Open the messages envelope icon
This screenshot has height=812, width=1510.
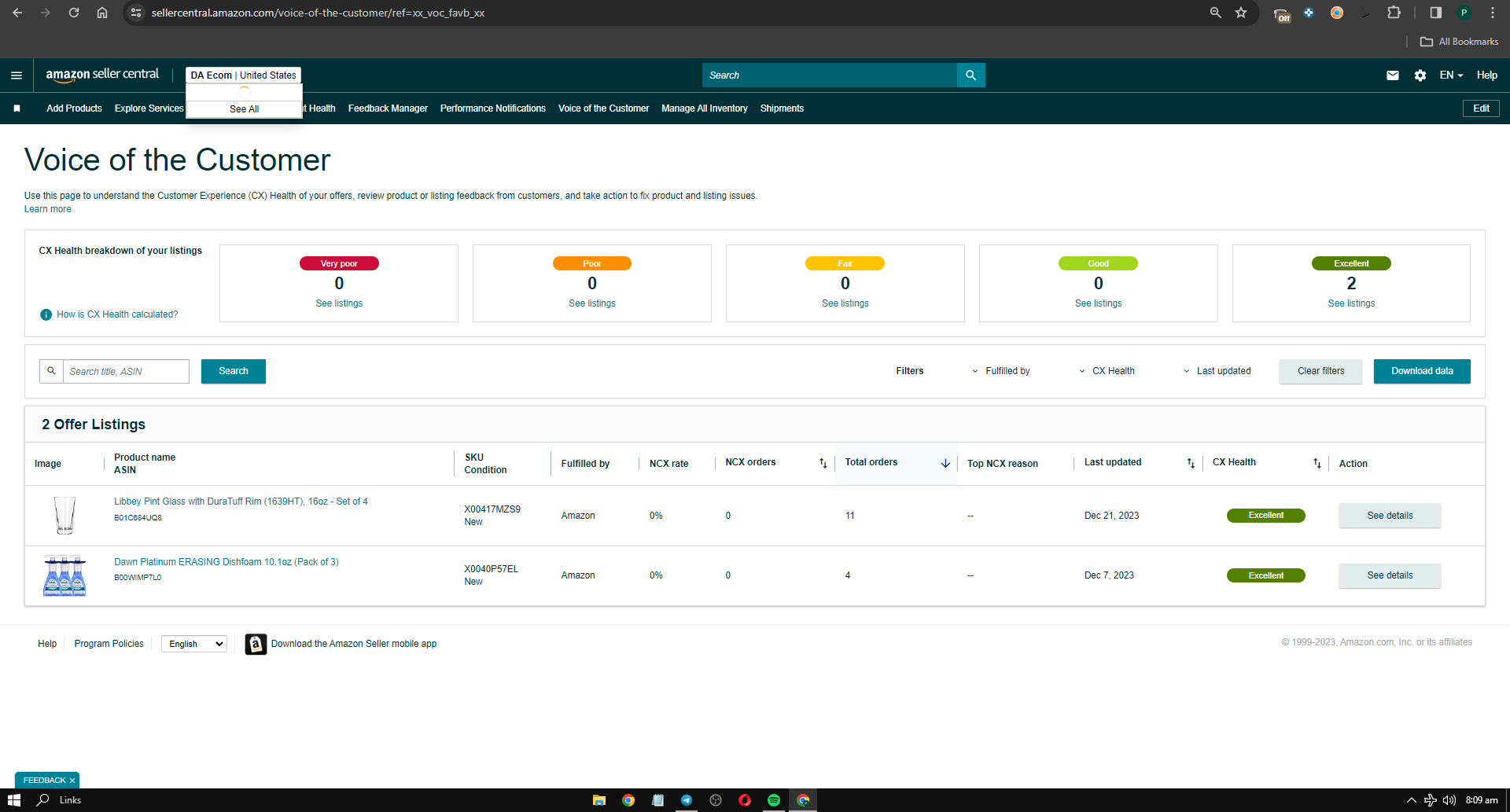point(1392,75)
